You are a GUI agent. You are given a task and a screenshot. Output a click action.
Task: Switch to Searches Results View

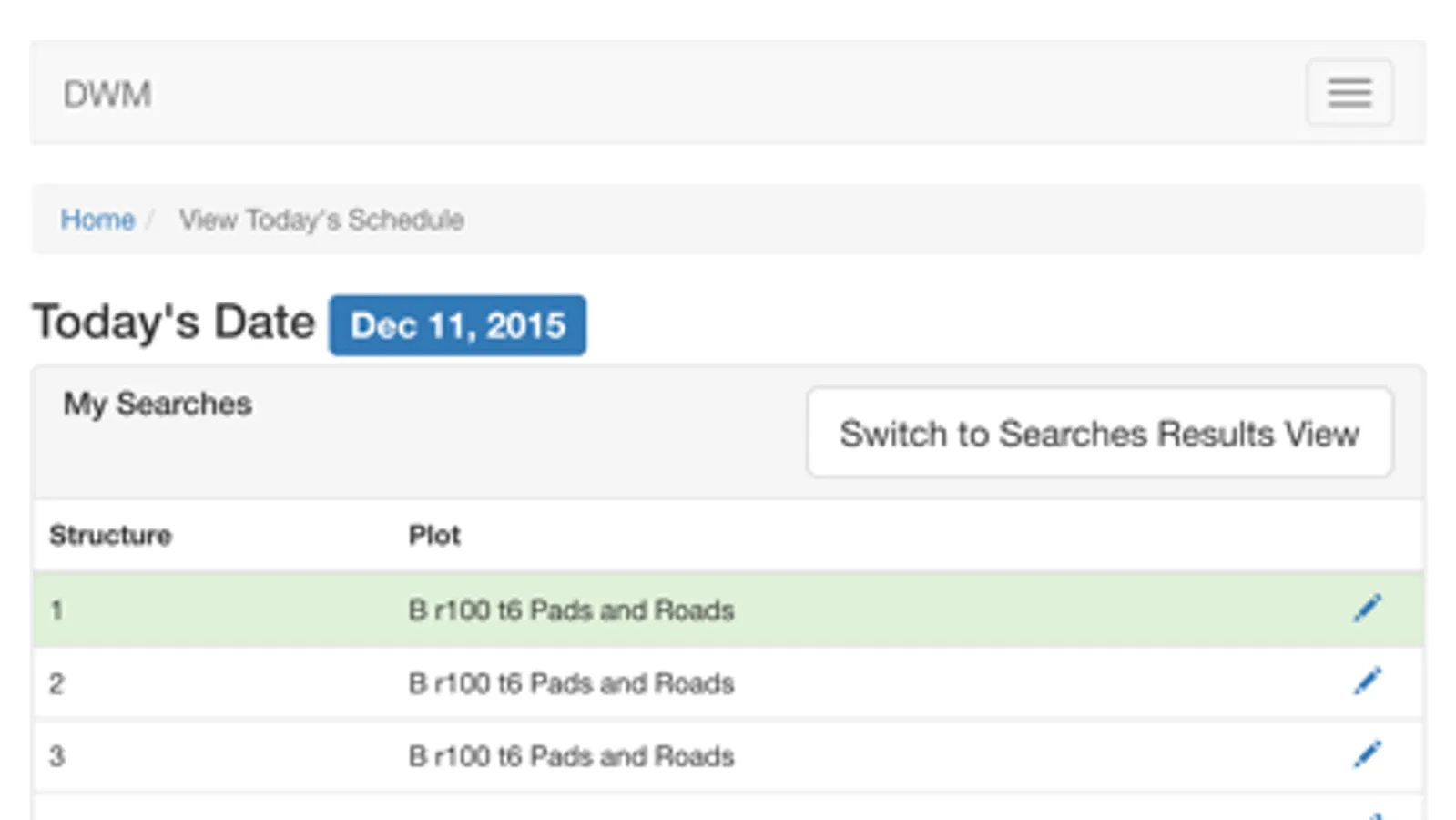[x=1099, y=433]
